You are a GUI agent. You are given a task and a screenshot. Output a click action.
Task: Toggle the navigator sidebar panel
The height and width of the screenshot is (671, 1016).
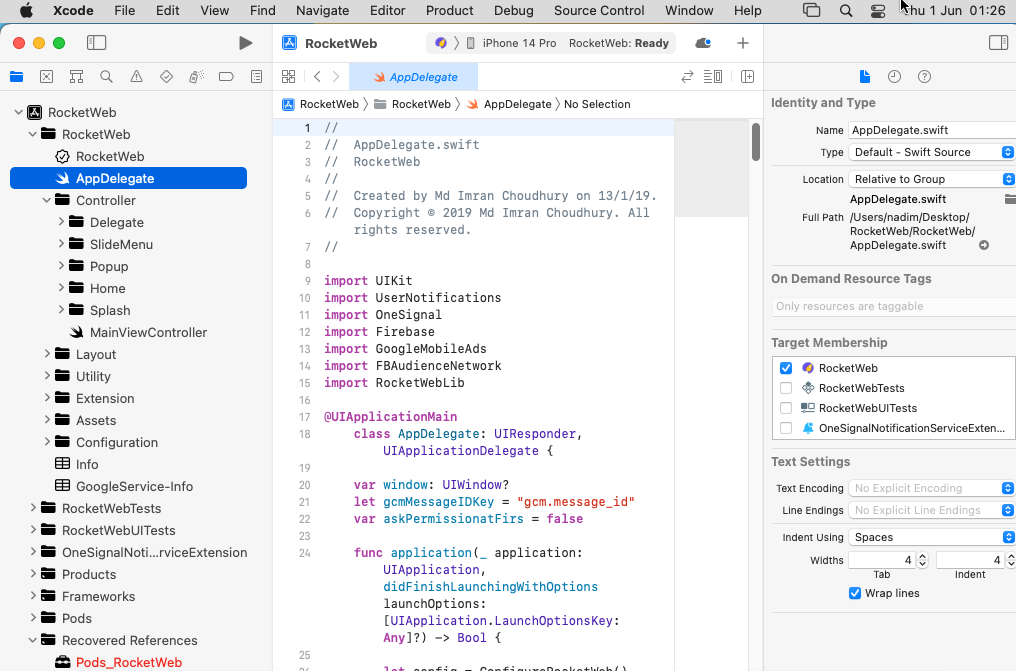[x=97, y=43]
